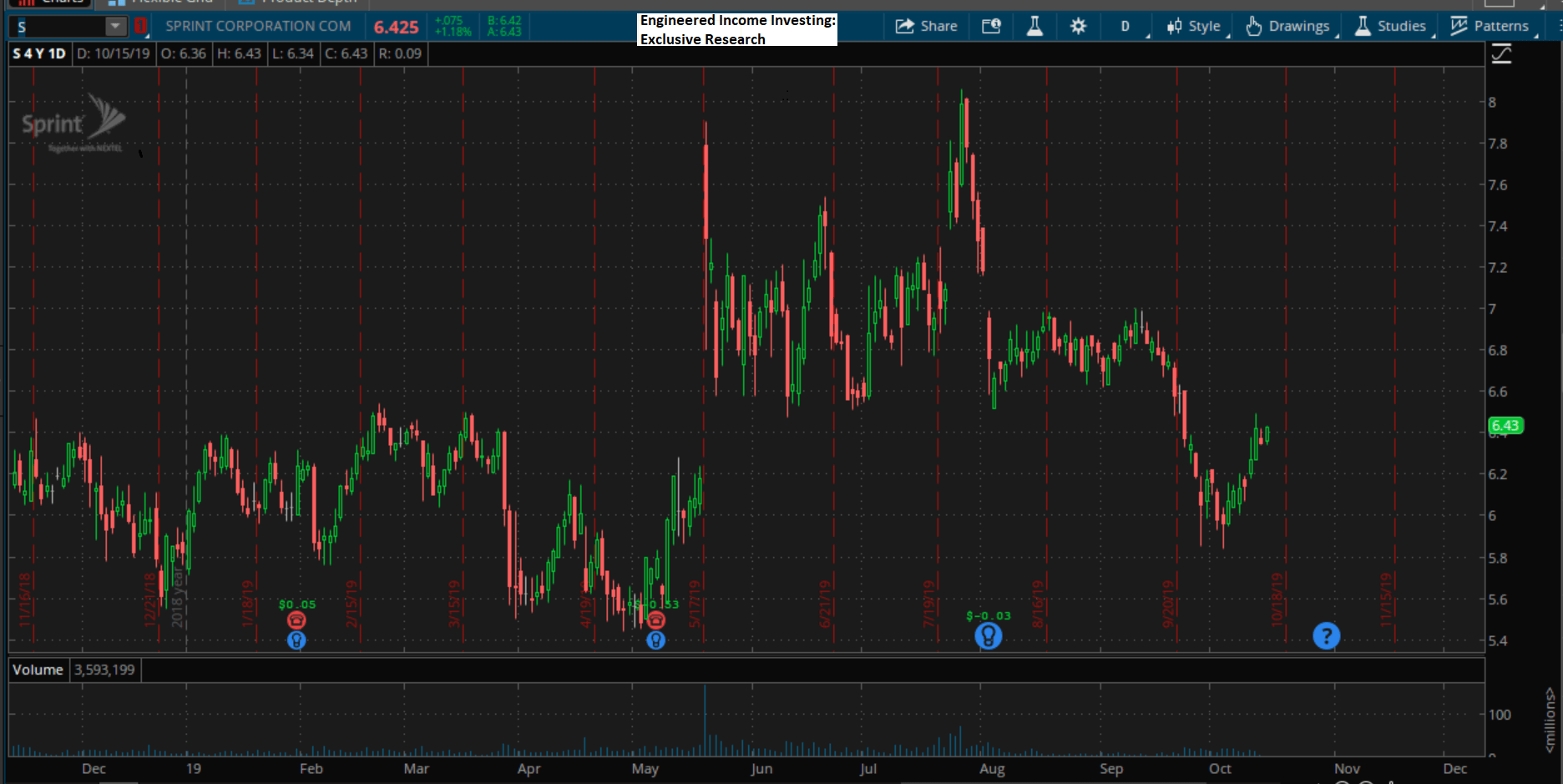
Task: Click the May blue earnings bulb icon
Action: click(x=656, y=640)
